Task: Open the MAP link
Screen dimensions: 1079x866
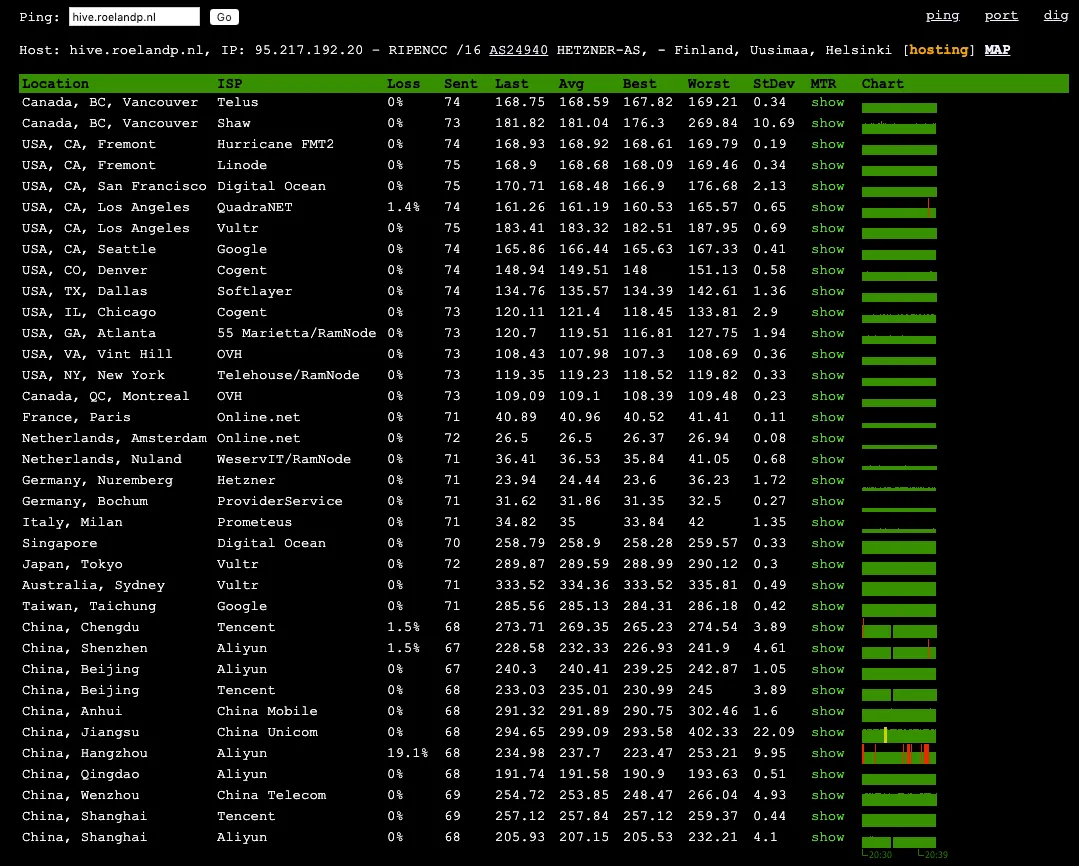Action: 997,50
